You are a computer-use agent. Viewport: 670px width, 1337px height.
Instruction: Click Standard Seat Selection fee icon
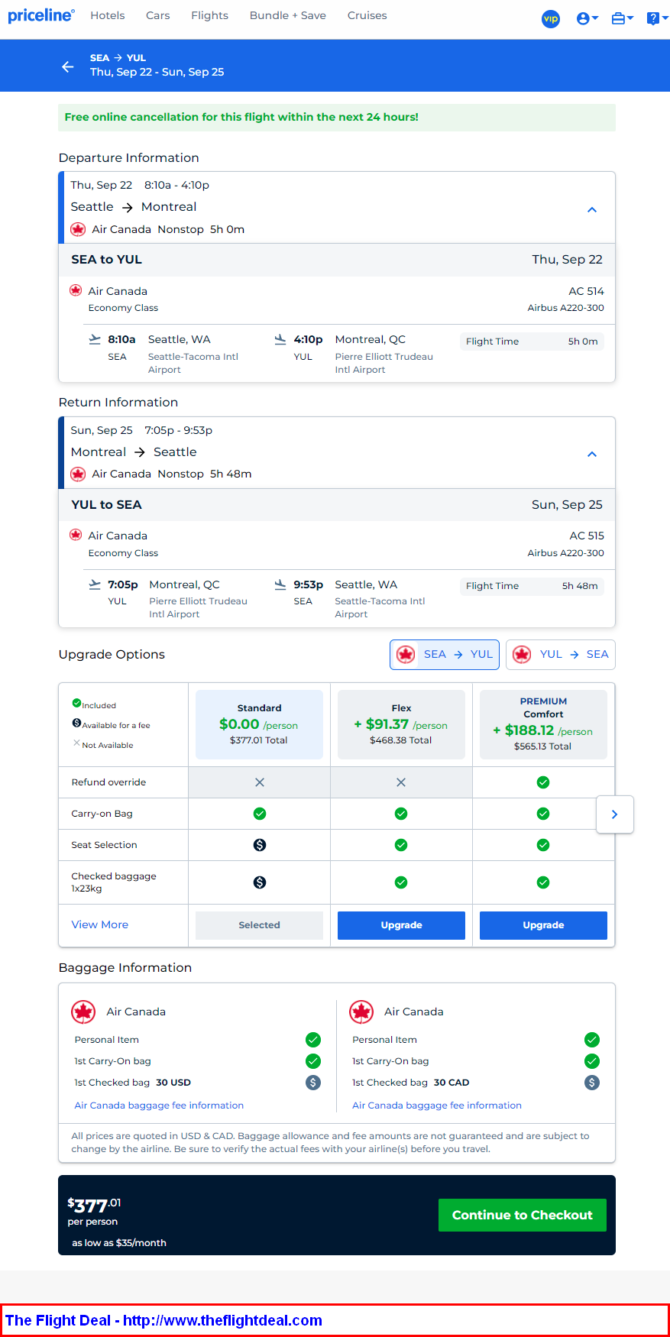(259, 845)
